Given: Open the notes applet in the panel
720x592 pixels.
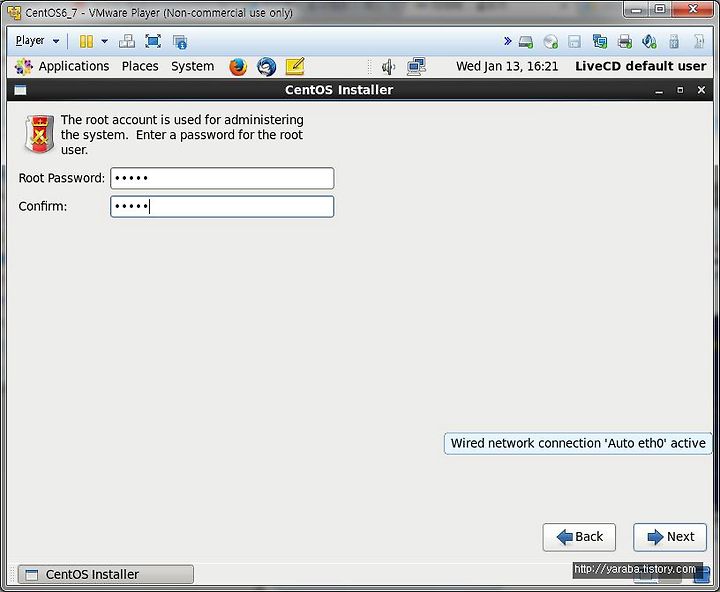Looking at the screenshot, I should pyautogui.click(x=295, y=66).
